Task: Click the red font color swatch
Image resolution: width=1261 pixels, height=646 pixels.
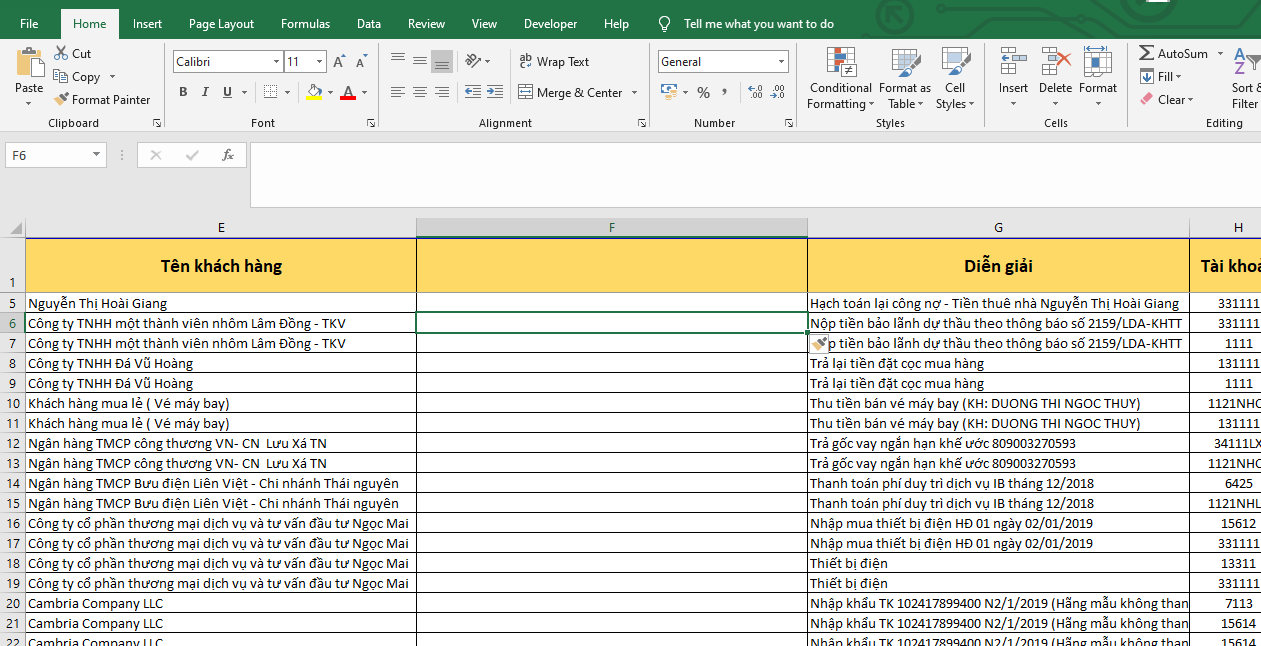Action: 347,93
